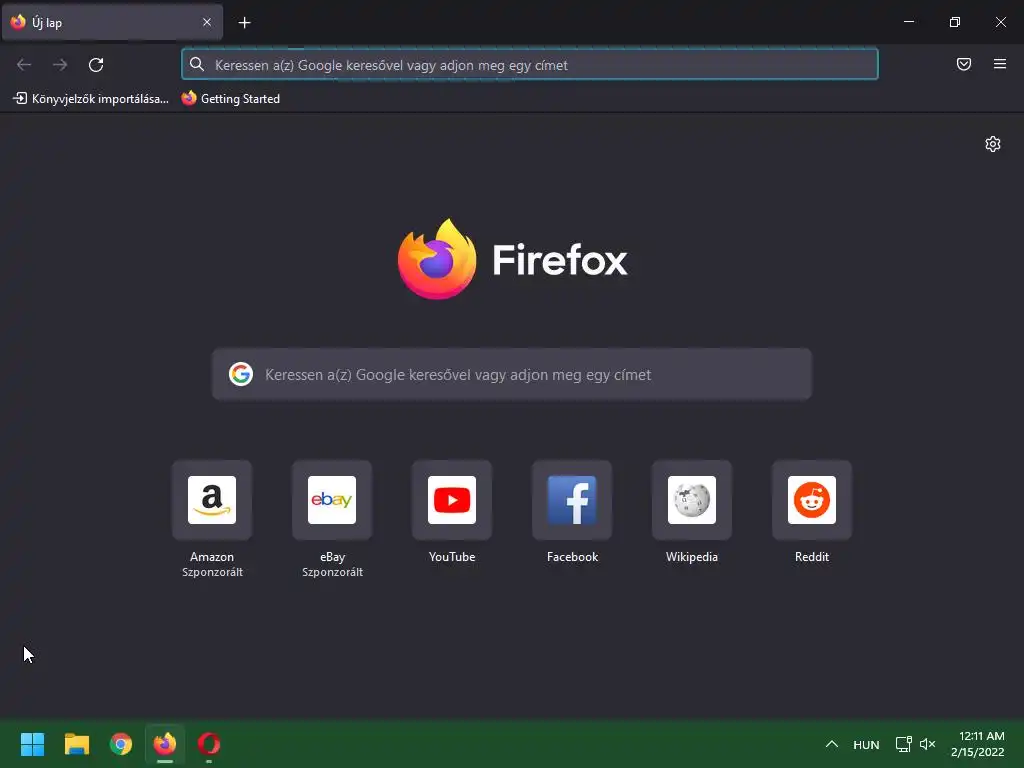
Task: Open new tab page settings gear
Action: pyautogui.click(x=993, y=144)
